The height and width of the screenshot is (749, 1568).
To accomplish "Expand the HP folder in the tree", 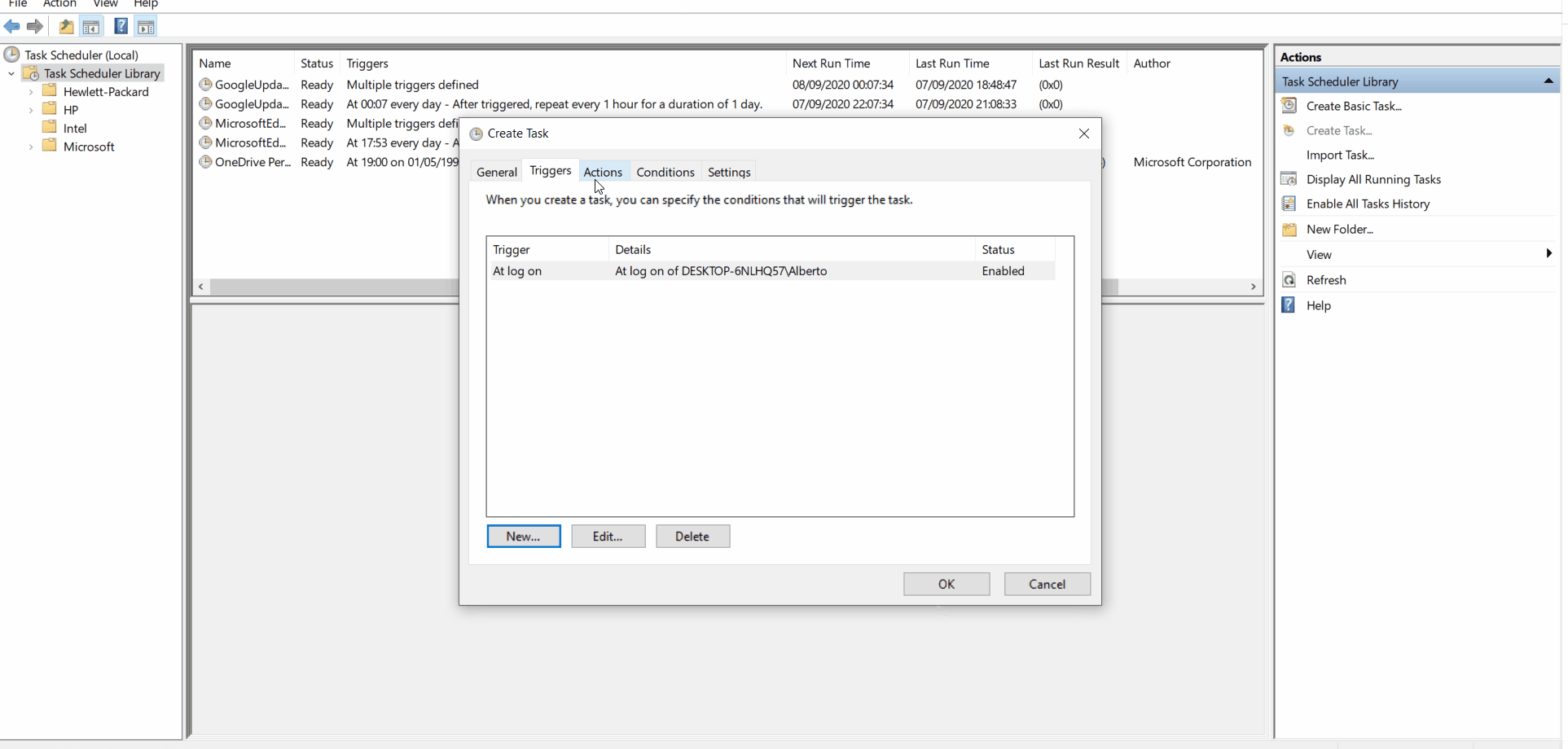I will pos(32,109).
